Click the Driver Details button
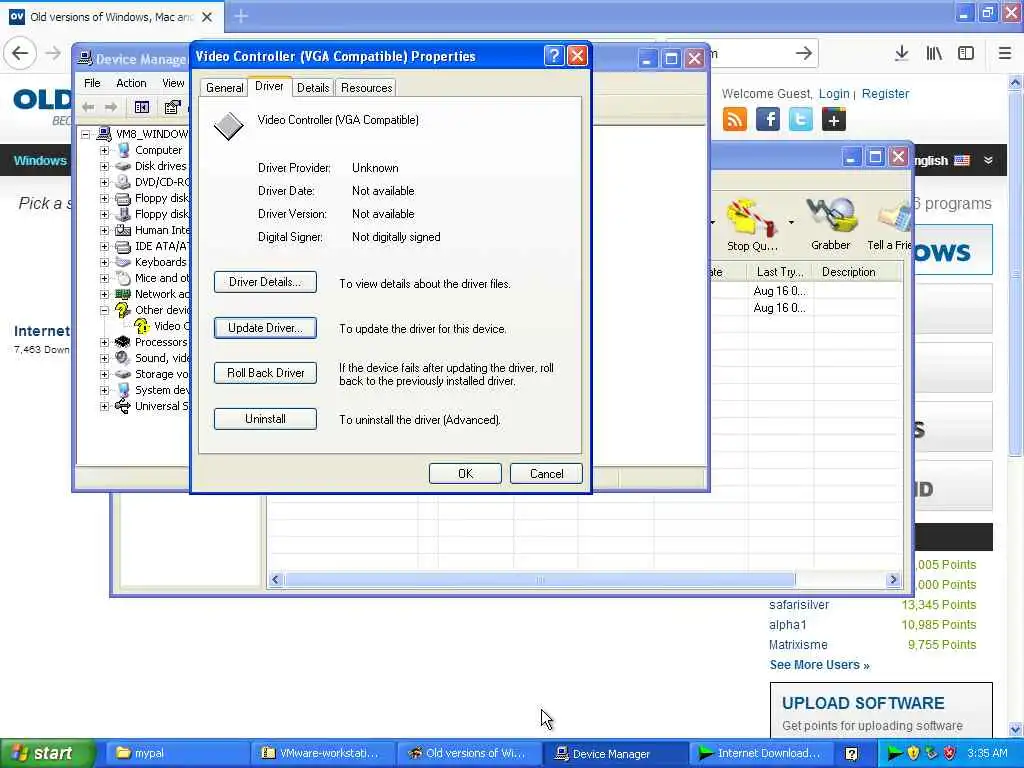 pos(265,282)
